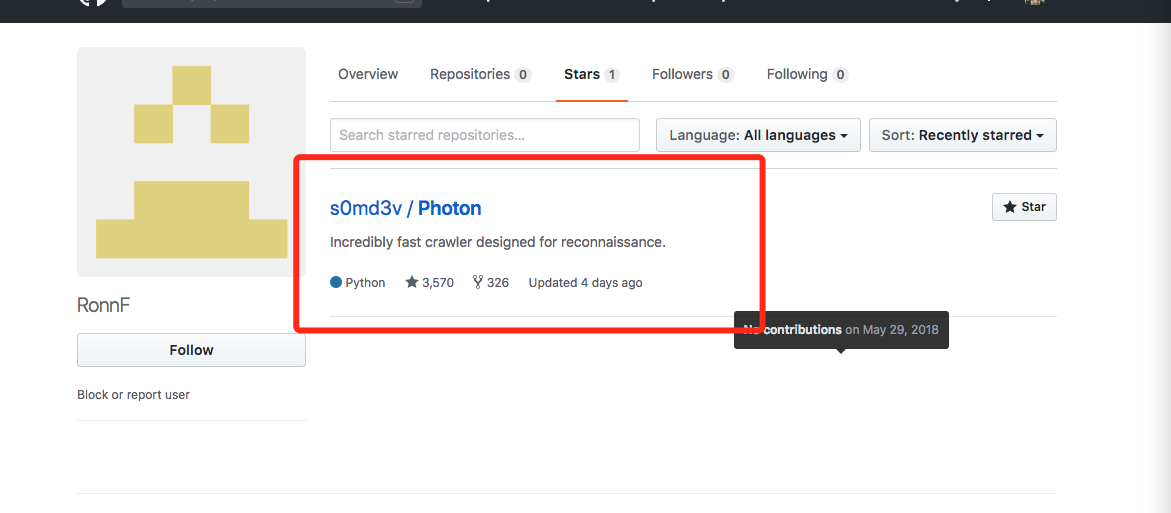This screenshot has height=513, width=1171.
Task: Switch to the Repositories tab
Action: [480, 74]
